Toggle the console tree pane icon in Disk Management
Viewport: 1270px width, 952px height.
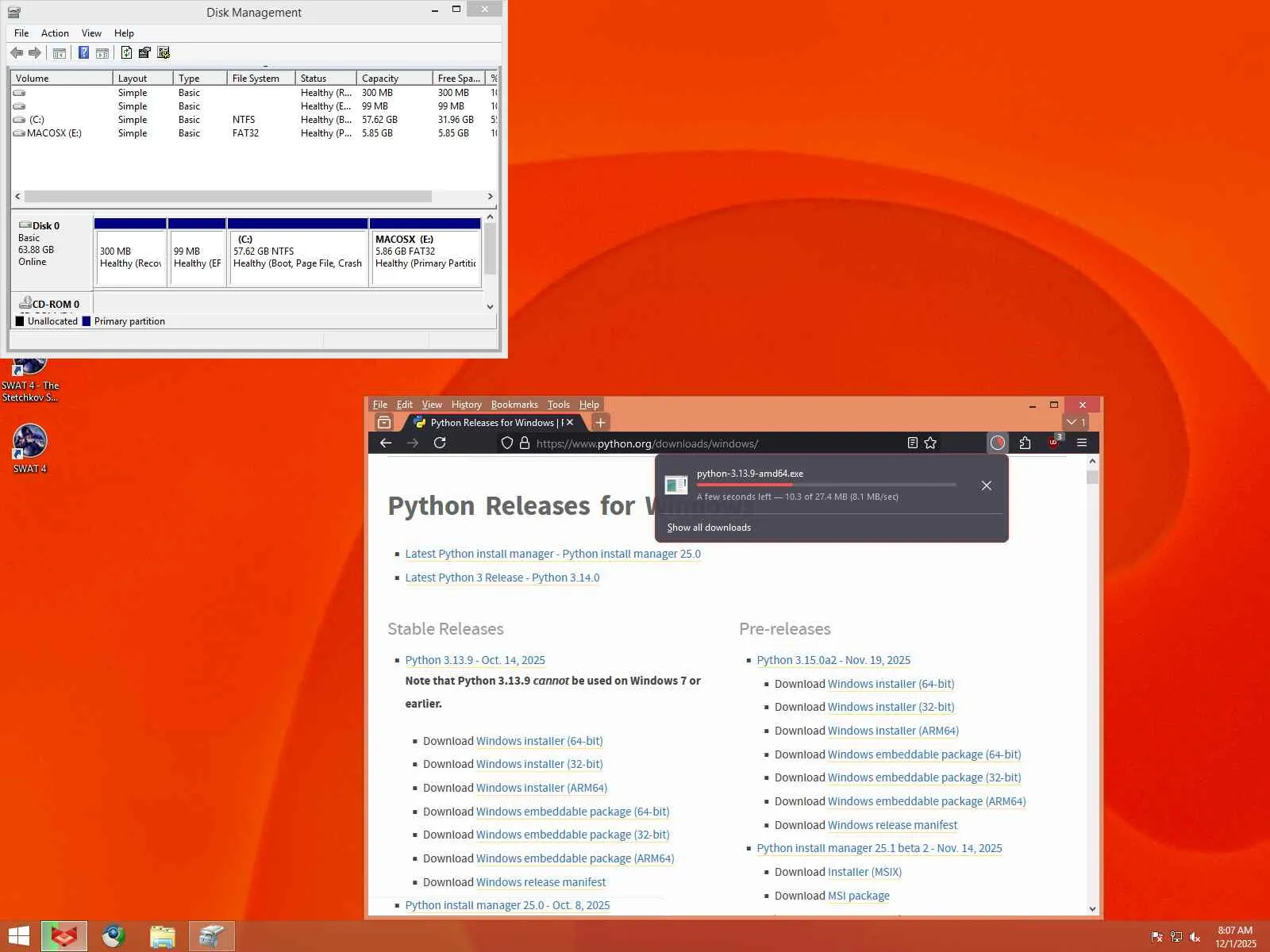click(x=60, y=53)
